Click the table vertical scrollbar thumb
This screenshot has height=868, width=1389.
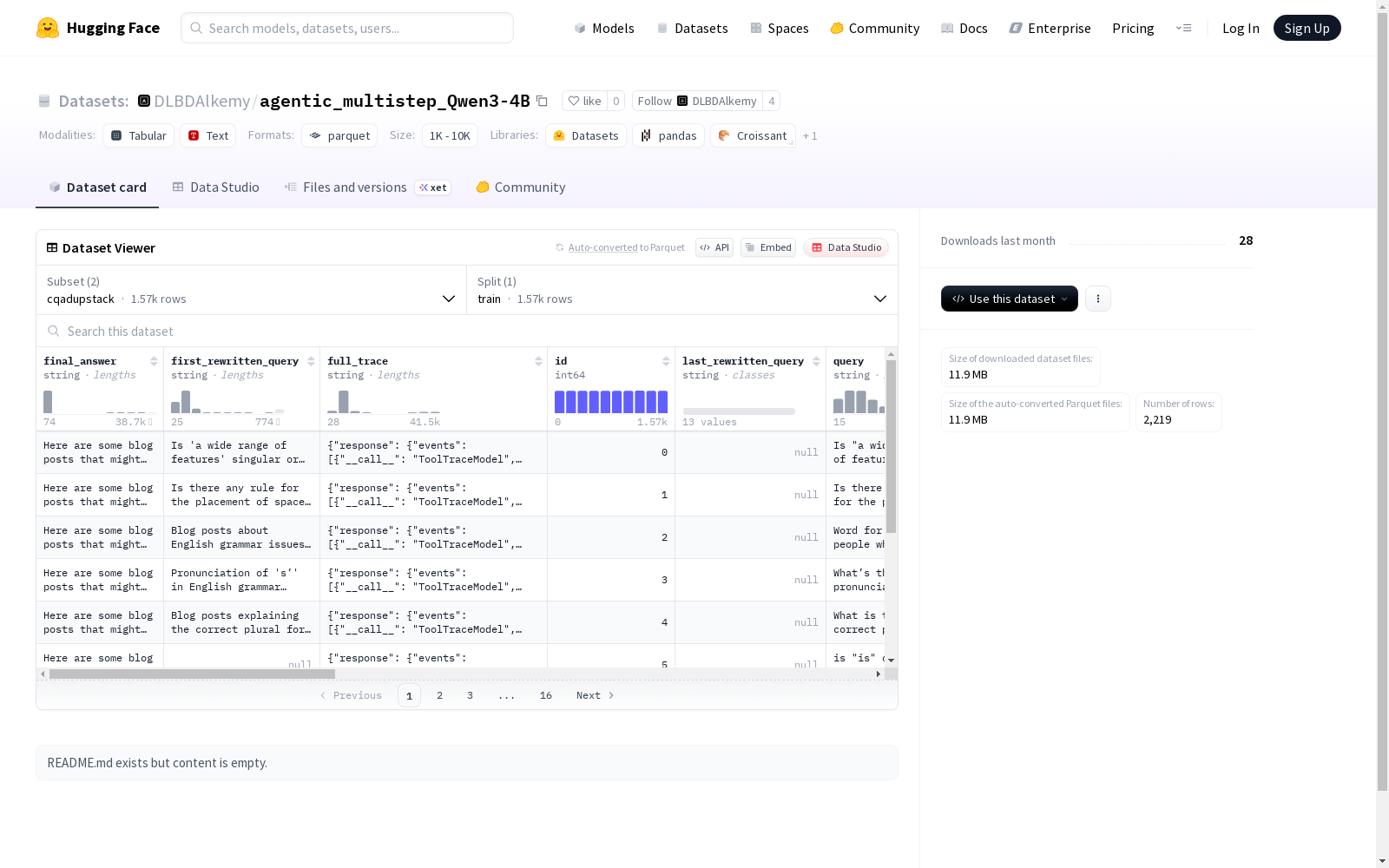click(891, 446)
